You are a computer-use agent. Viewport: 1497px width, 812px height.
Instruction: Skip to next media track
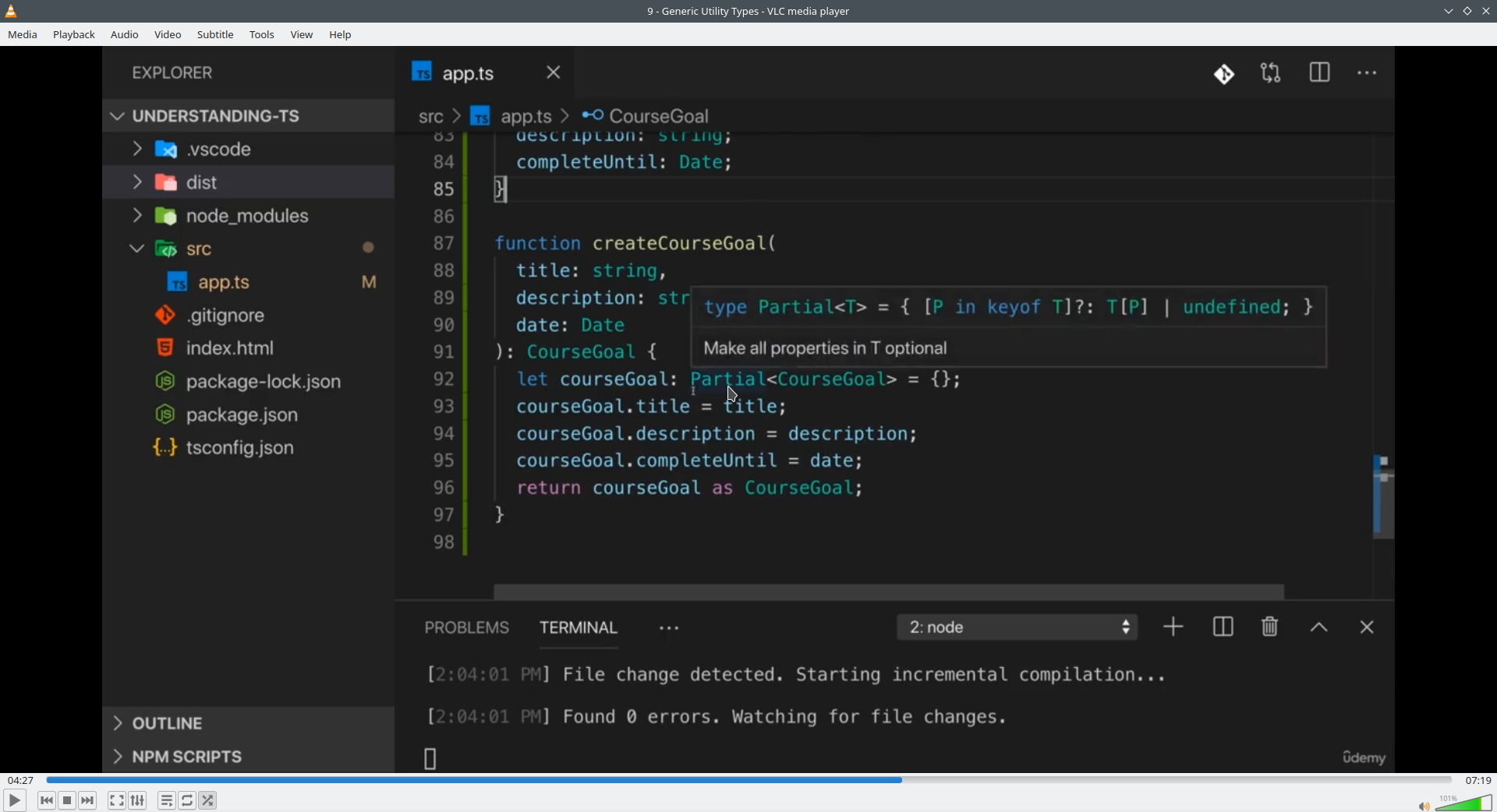pyautogui.click(x=88, y=800)
